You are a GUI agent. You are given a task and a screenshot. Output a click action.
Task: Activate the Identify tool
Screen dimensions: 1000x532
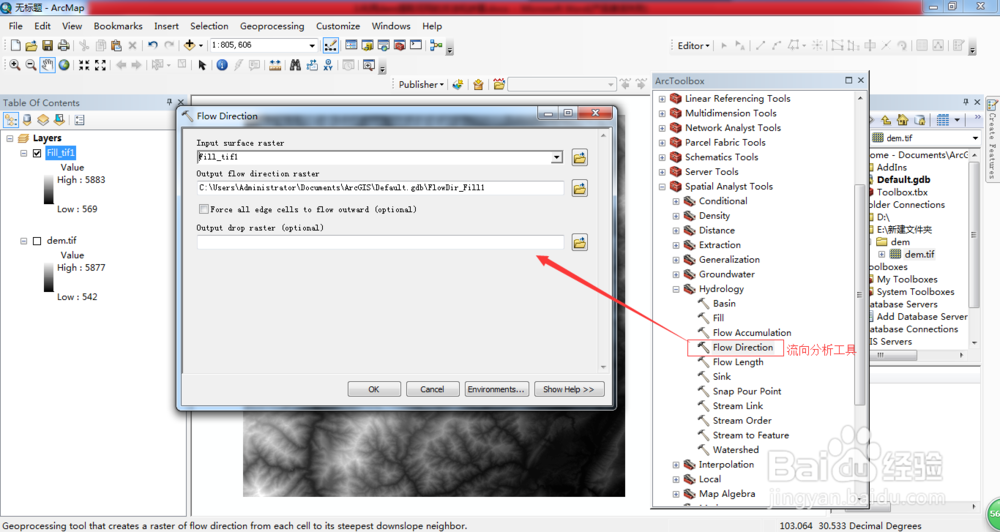[x=222, y=65]
